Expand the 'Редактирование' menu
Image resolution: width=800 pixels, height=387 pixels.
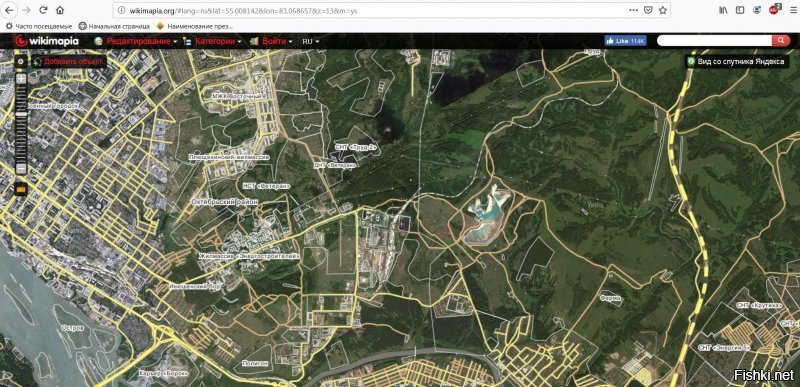[141, 41]
